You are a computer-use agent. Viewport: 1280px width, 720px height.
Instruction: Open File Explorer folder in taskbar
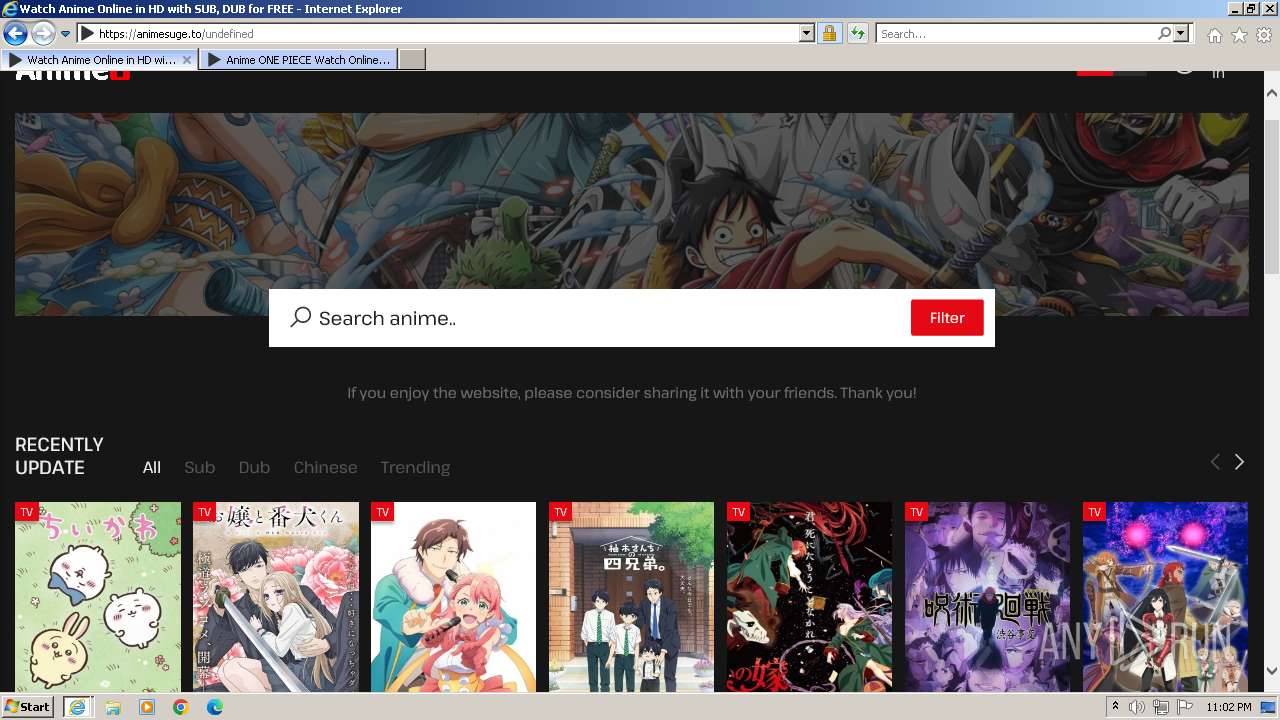pyautogui.click(x=113, y=707)
